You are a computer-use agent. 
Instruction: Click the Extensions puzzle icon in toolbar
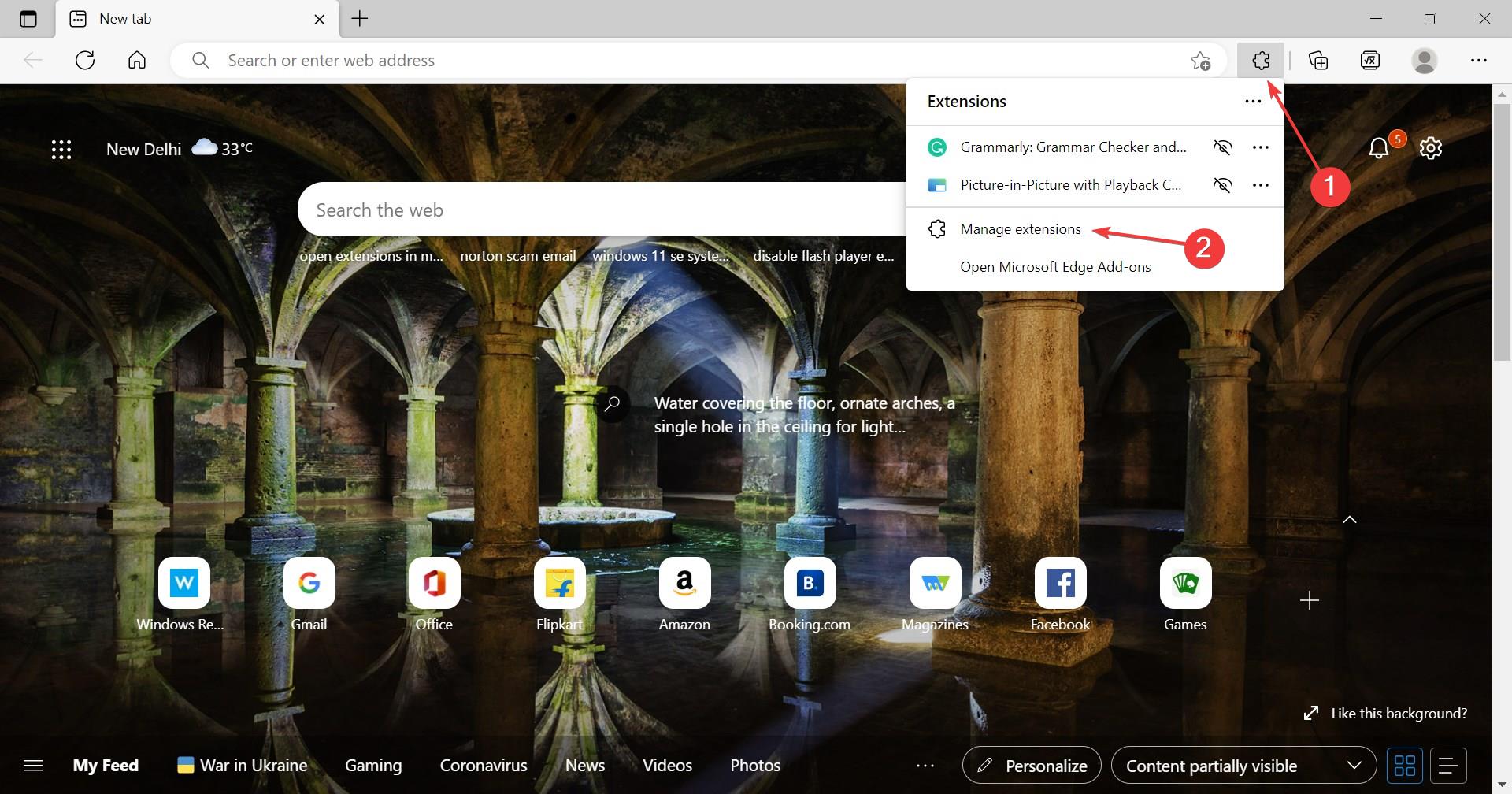1260,61
